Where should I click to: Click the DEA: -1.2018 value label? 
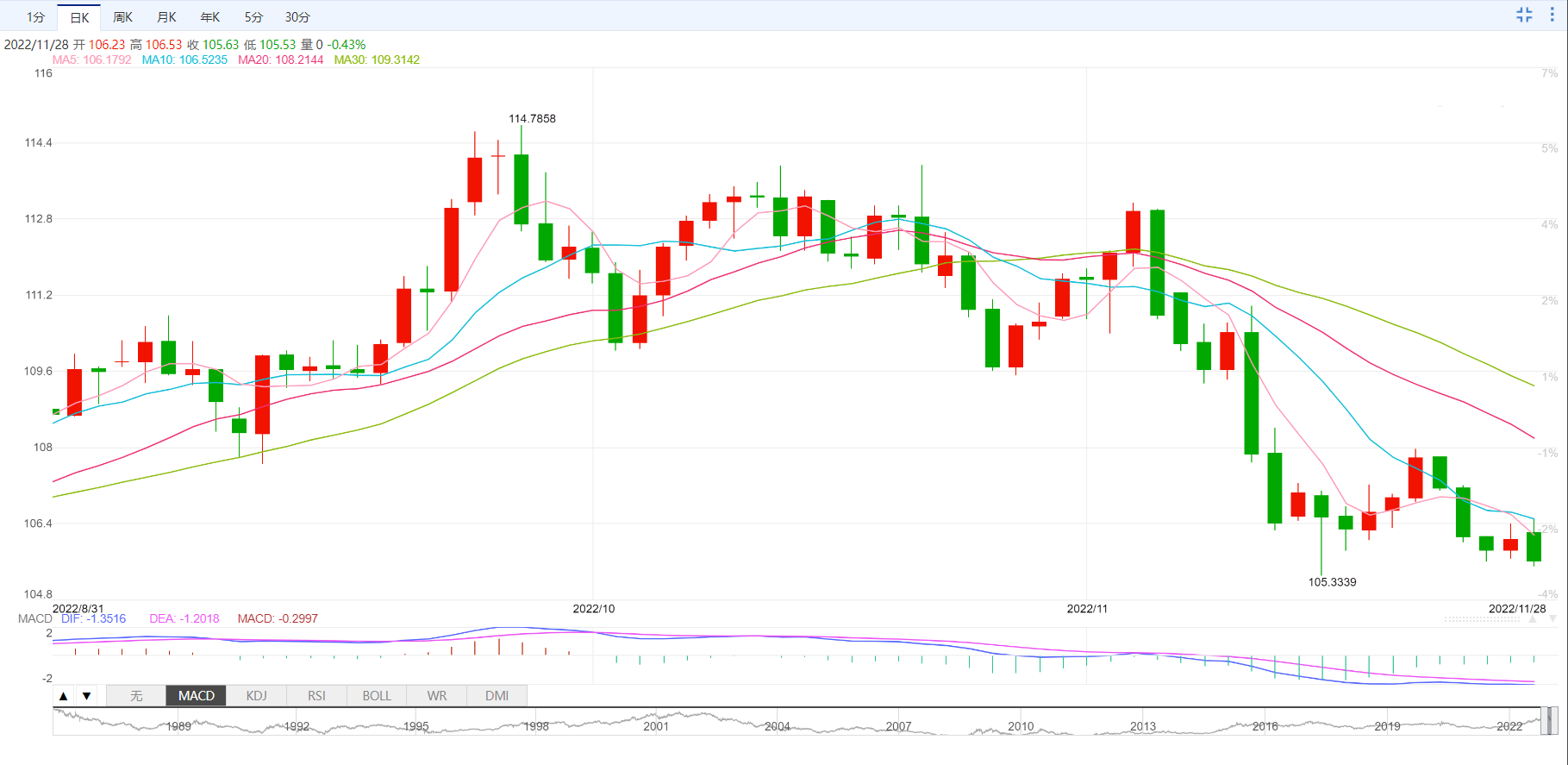coord(184,618)
